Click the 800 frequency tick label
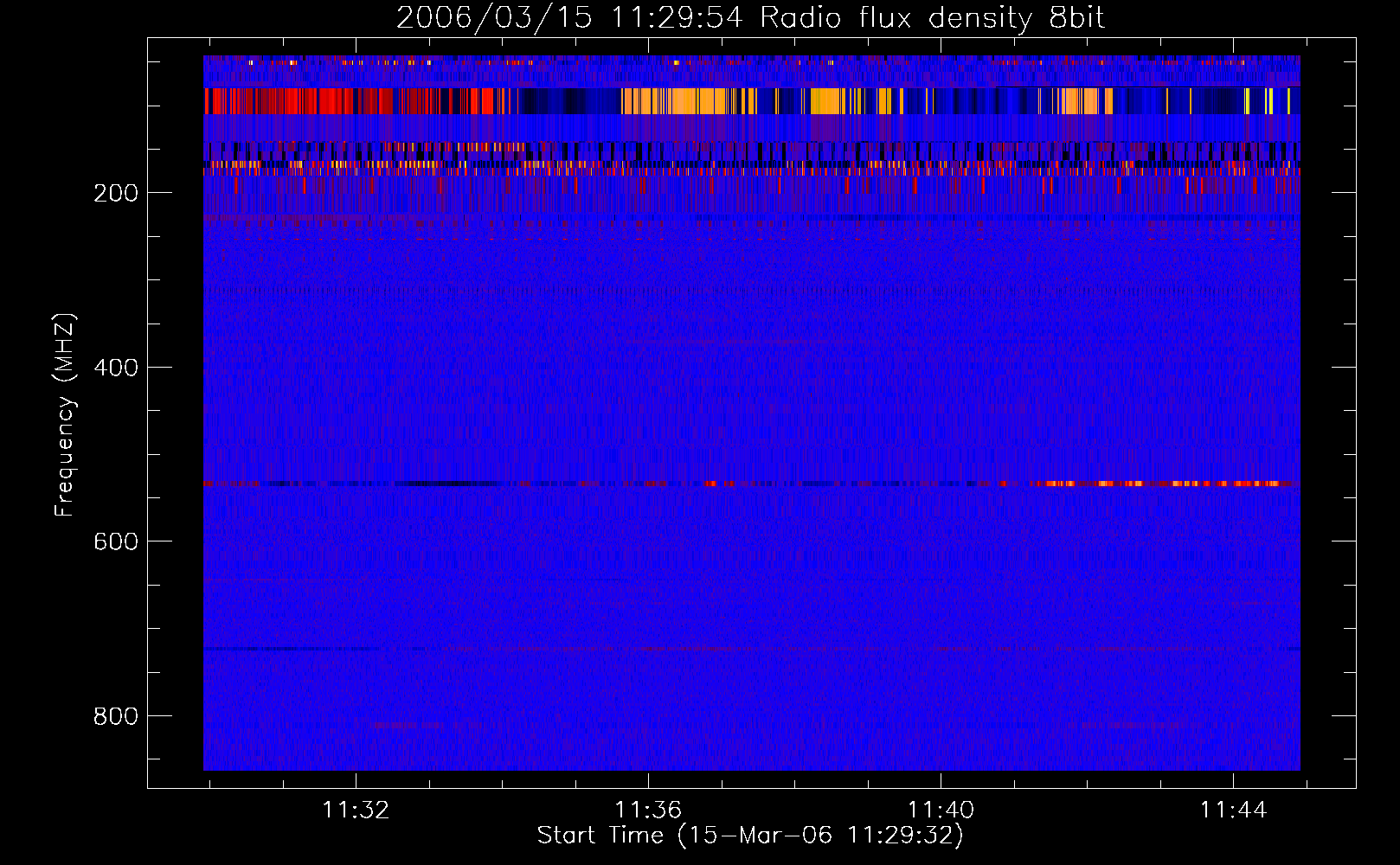 point(116,716)
